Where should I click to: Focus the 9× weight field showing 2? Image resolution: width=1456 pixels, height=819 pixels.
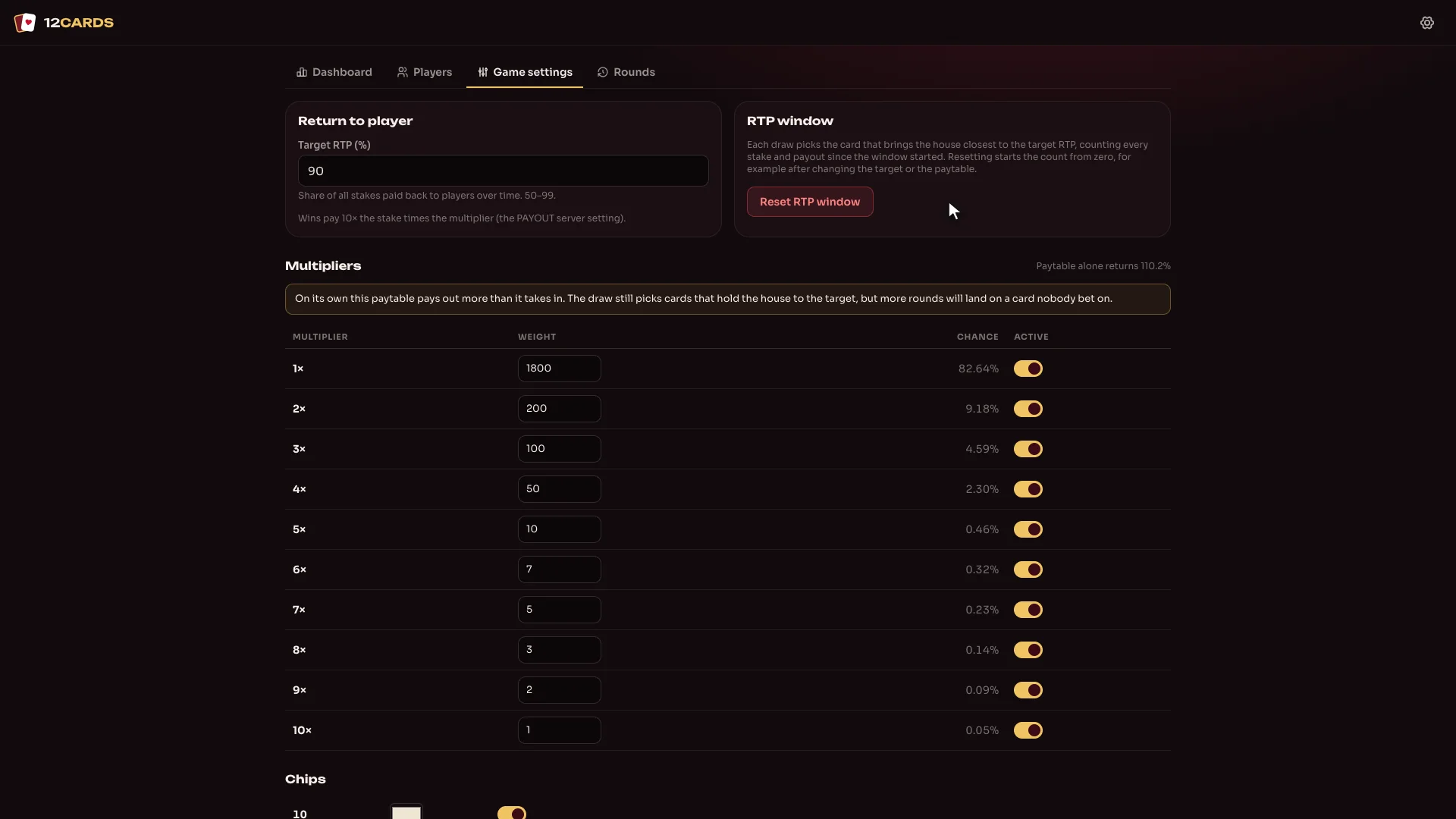(560, 690)
